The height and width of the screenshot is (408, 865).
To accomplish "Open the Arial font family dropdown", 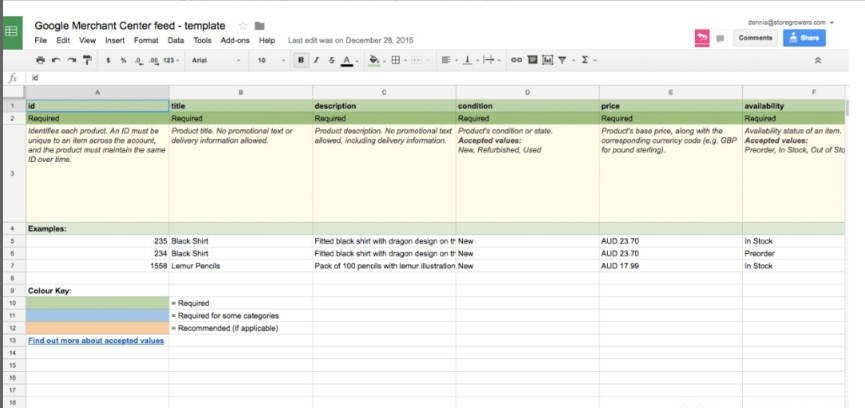I will click(216, 60).
